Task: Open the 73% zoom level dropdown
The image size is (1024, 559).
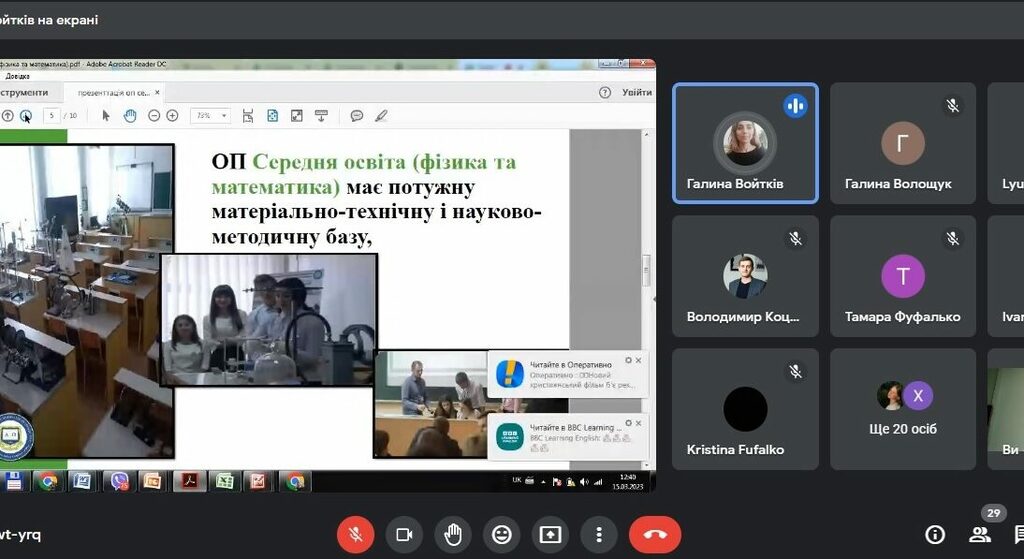Action: pos(210,116)
